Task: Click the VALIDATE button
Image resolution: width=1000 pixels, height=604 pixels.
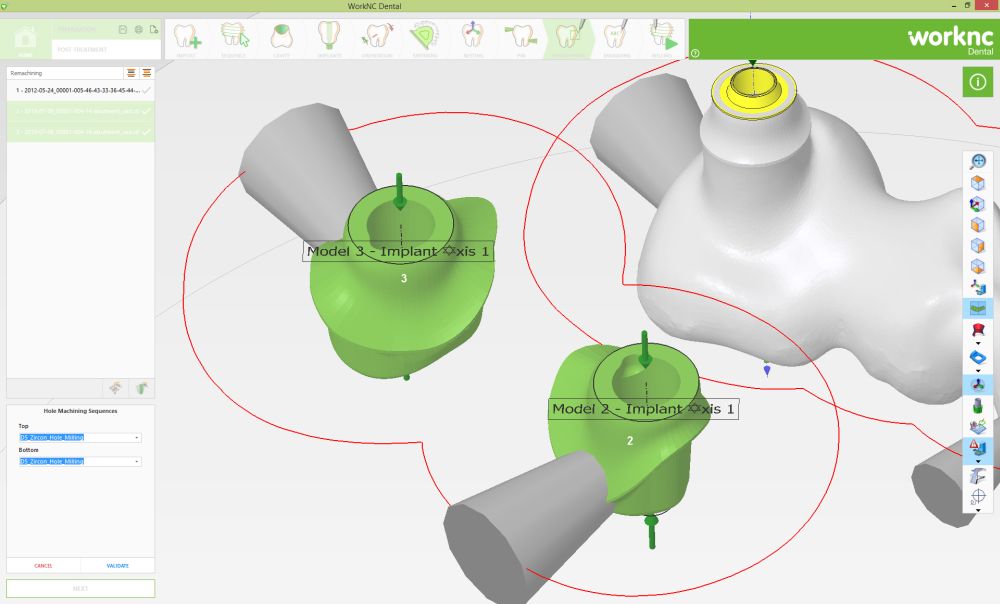Action: click(117, 566)
